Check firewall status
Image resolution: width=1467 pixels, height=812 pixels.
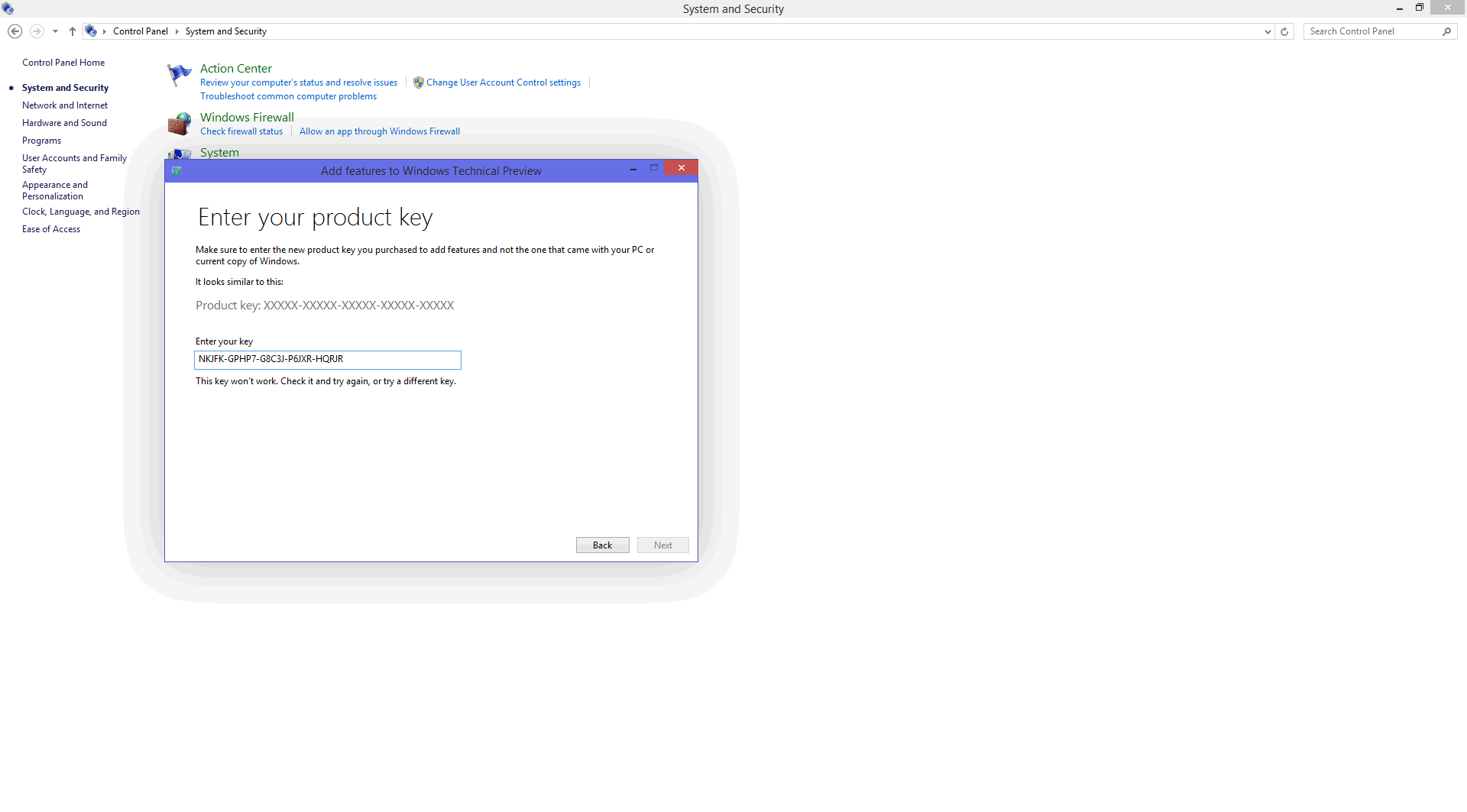(241, 131)
